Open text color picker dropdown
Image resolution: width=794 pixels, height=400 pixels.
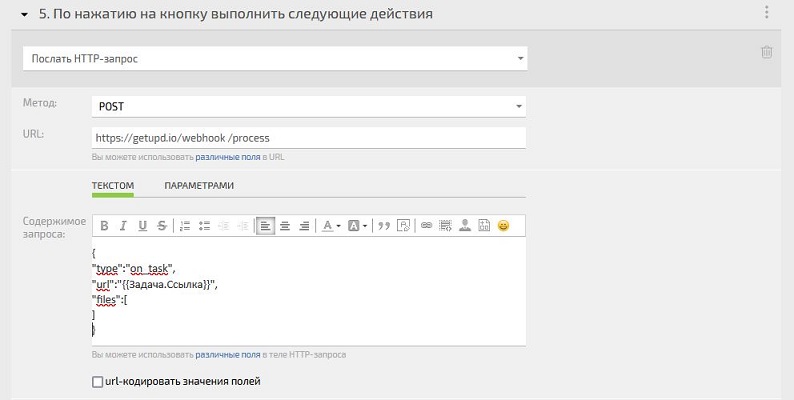[x=331, y=226]
